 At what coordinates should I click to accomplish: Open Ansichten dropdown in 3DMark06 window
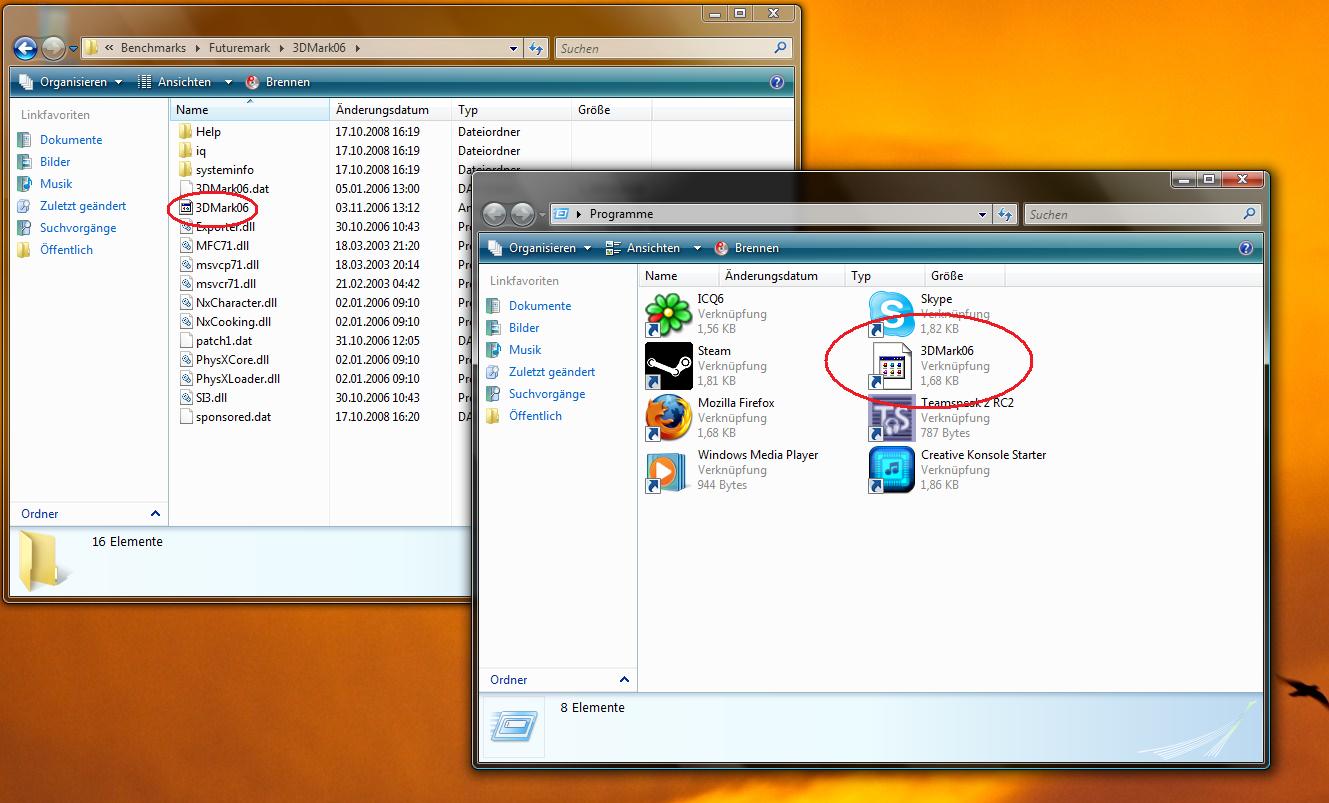[x=230, y=82]
